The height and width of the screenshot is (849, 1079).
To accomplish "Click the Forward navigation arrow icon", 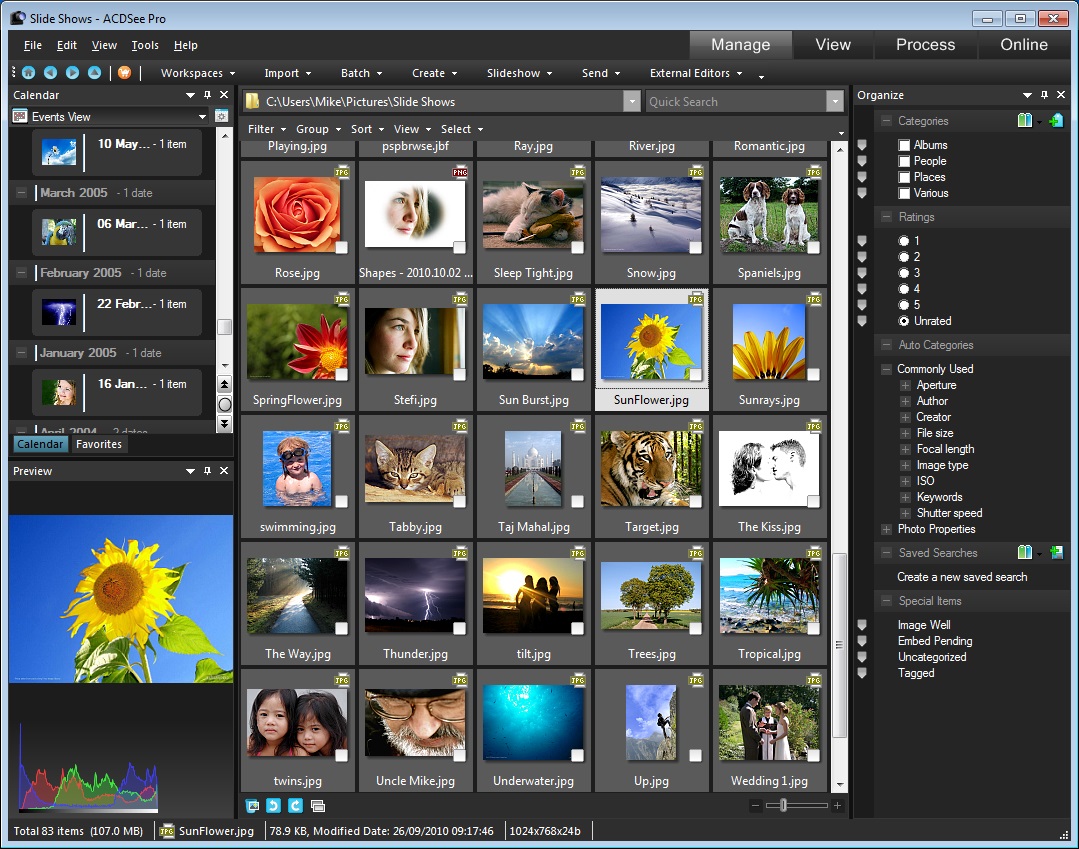I will (x=72, y=73).
